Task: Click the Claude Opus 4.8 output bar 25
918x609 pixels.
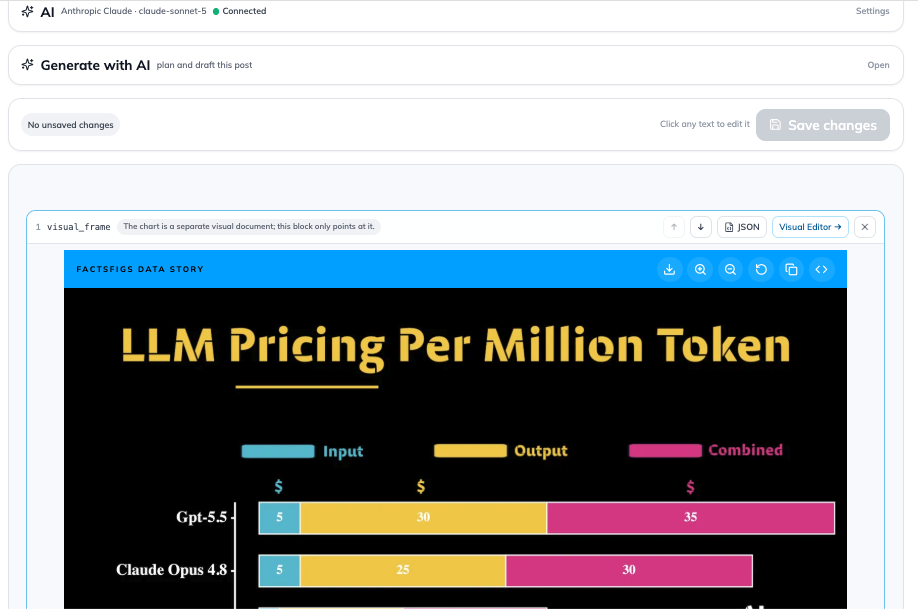Action: coord(403,570)
